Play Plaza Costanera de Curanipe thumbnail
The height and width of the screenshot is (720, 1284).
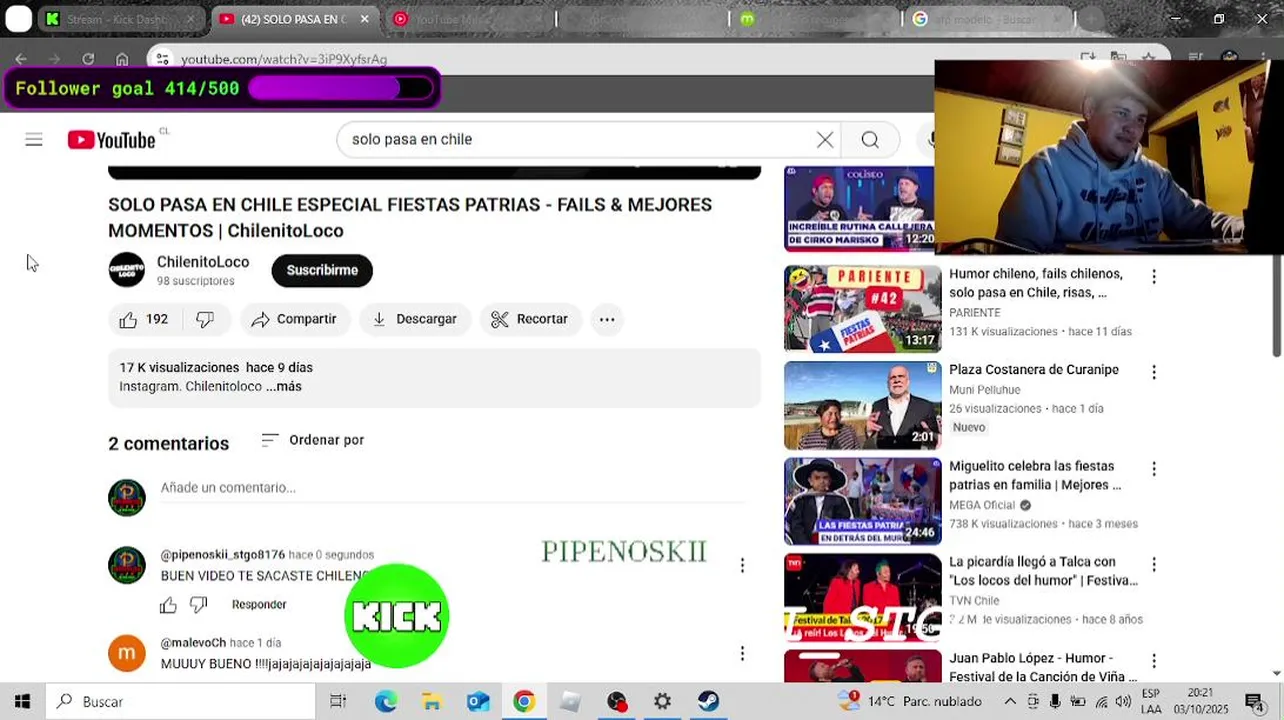click(863, 405)
